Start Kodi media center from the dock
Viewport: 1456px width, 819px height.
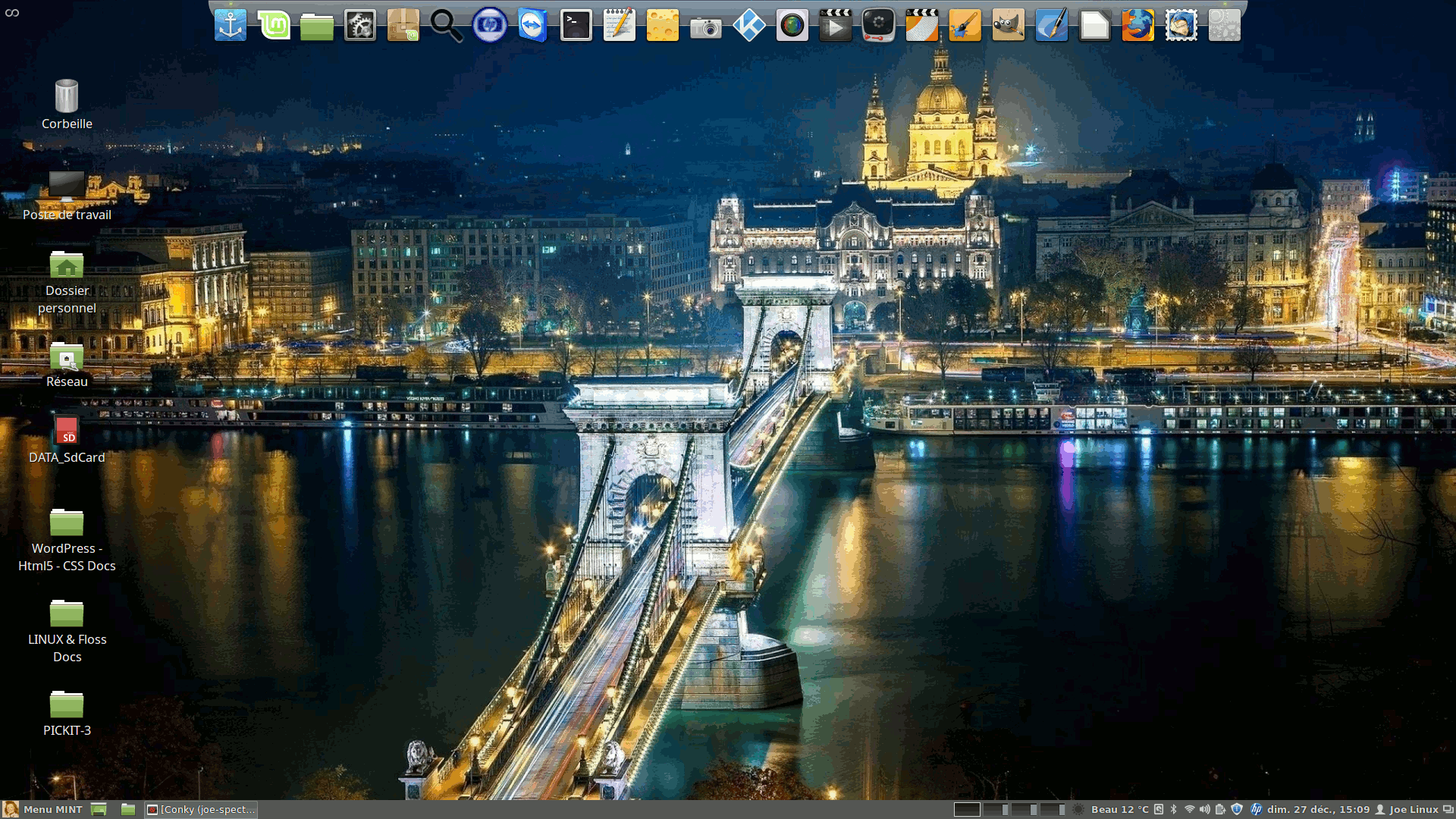748,26
